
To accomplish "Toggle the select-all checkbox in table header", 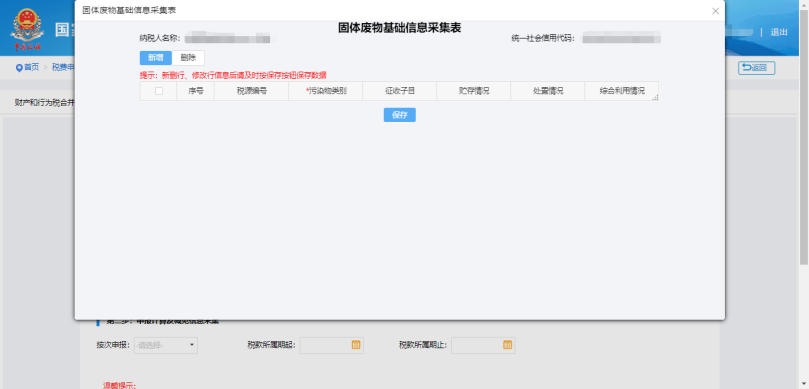I will 159,91.
